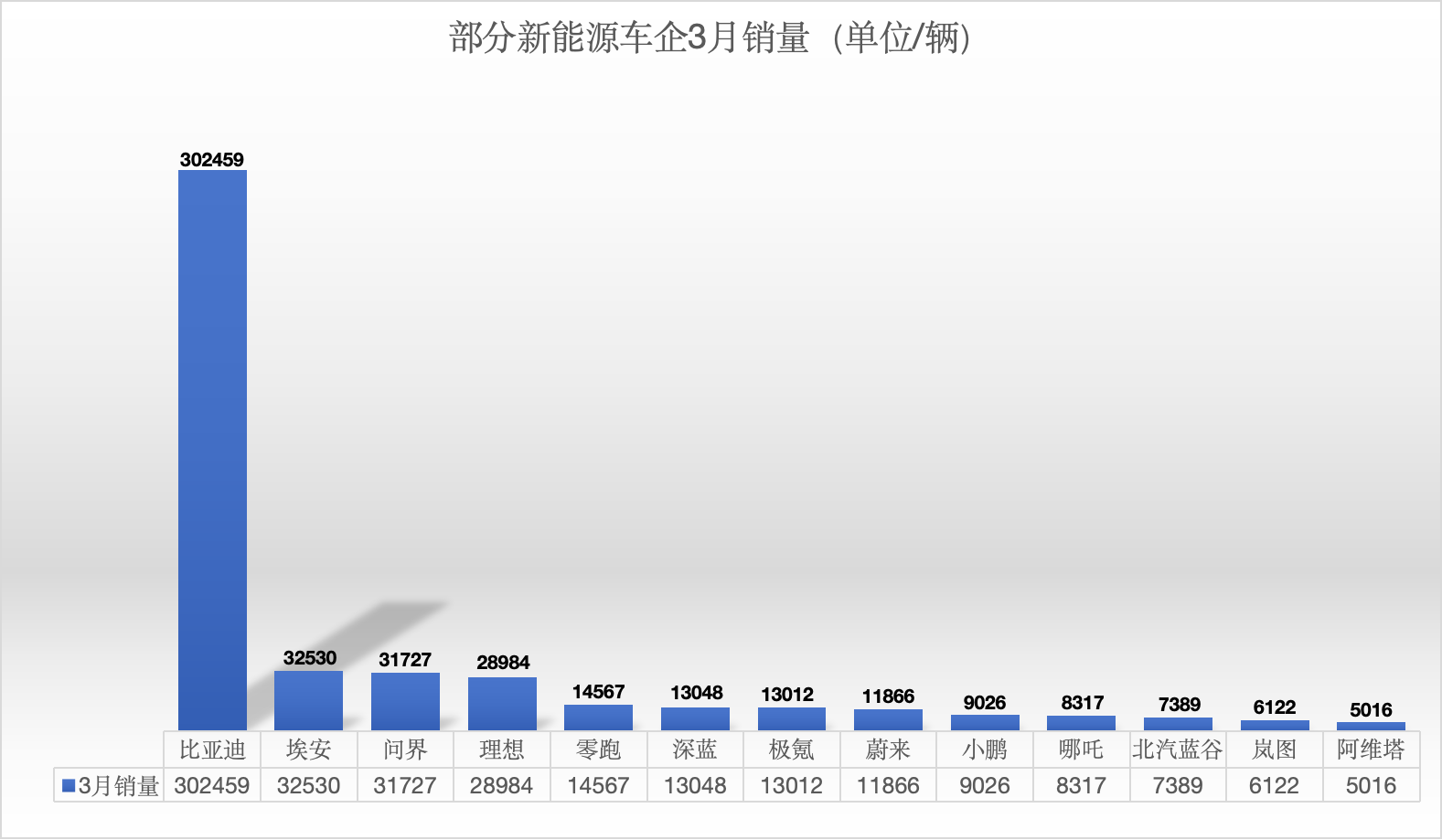Select the 理想 bar in the chart

click(502, 704)
